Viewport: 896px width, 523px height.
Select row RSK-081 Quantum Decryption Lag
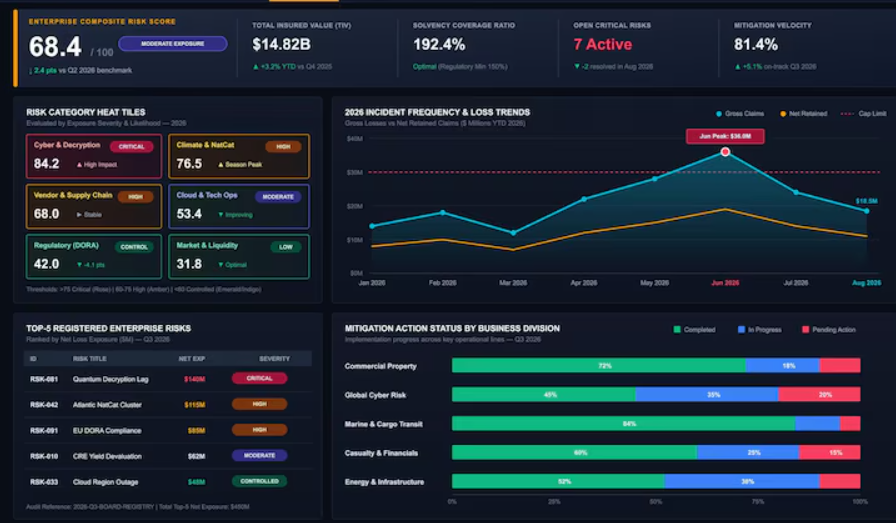click(169, 379)
